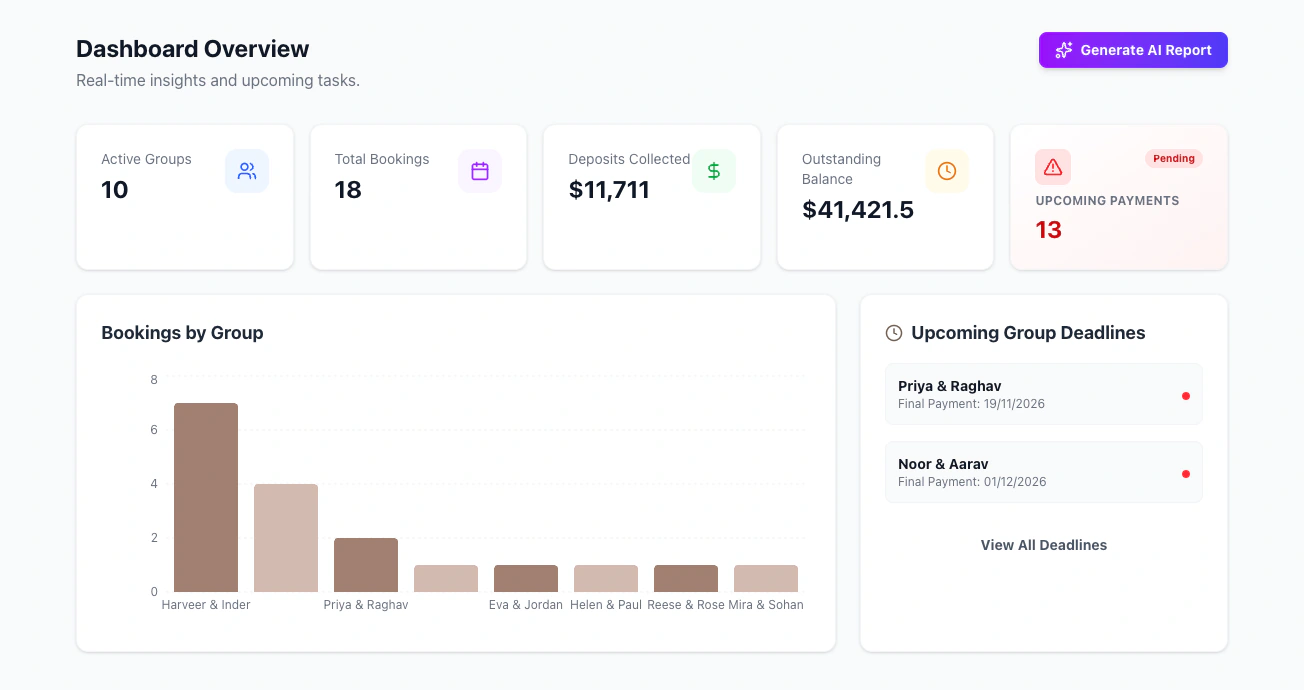Click the Generate AI Report button
Screen dimensions: 1304x690
(x=1133, y=50)
